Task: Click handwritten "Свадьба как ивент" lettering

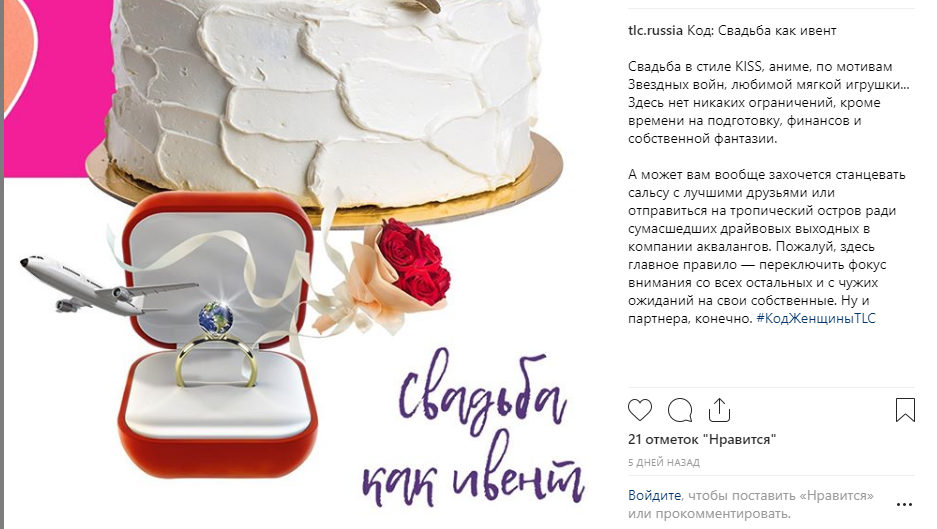Action: [473, 427]
